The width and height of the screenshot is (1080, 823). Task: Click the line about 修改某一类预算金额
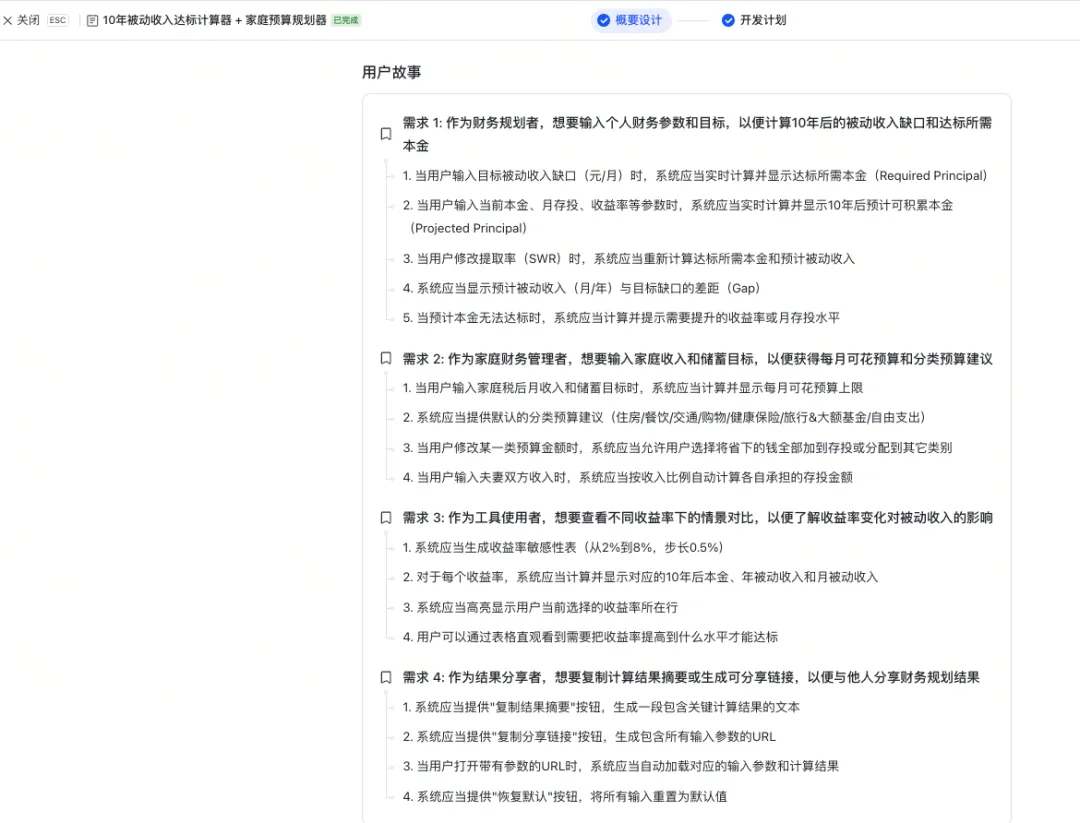point(677,448)
